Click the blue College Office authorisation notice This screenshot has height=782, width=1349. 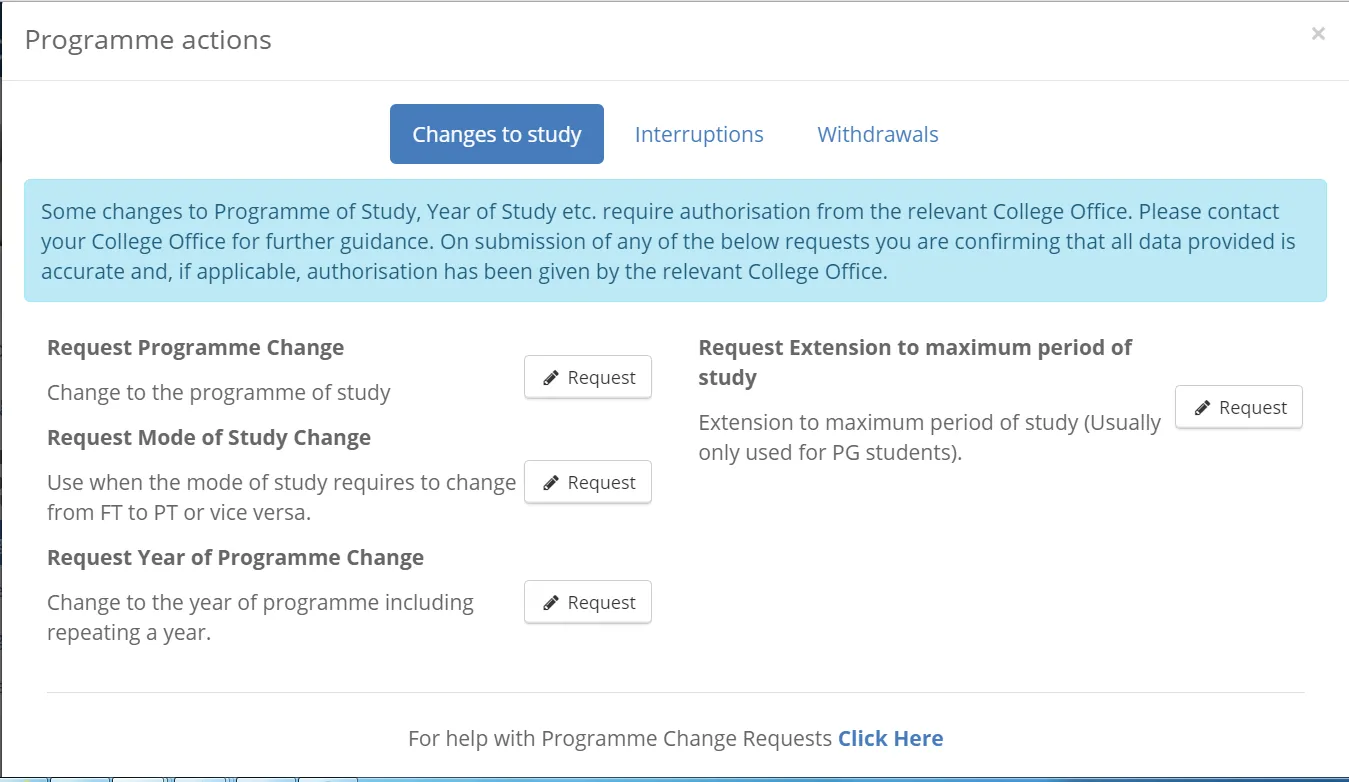point(674,241)
